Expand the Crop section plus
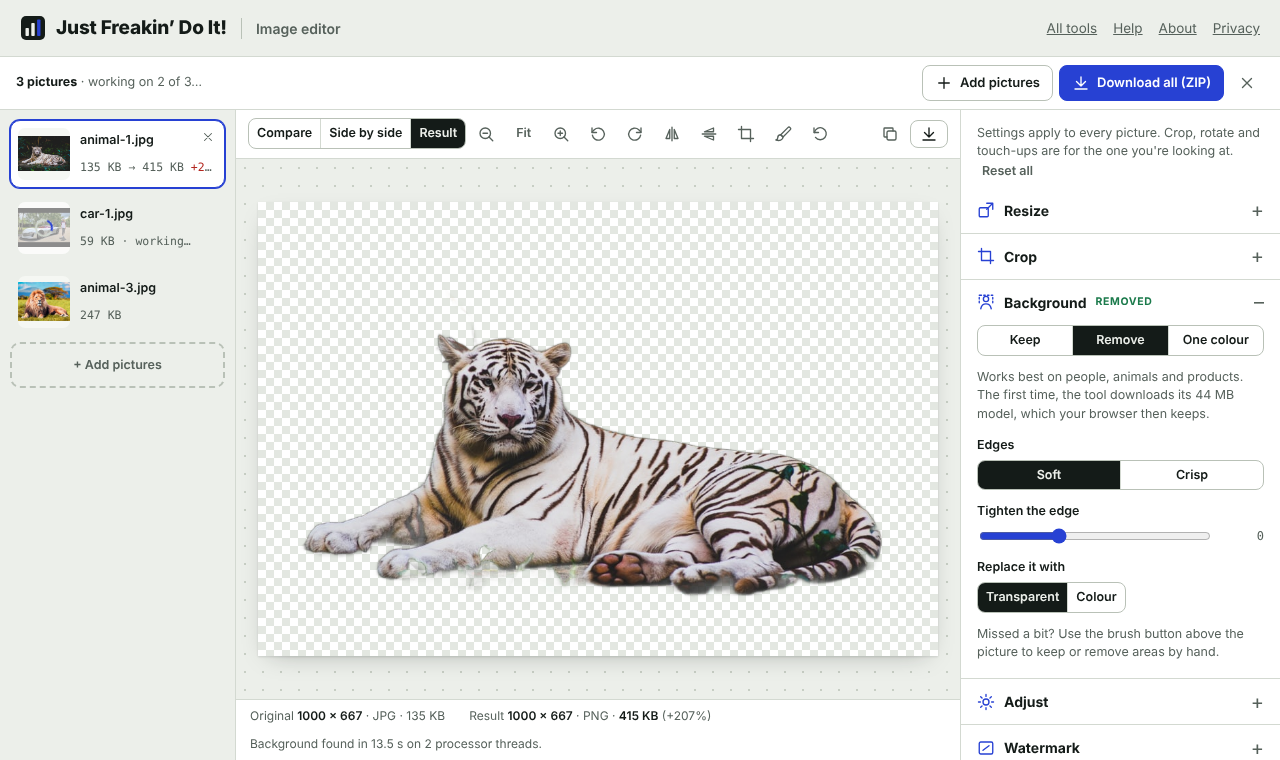The image size is (1280, 760). (1257, 257)
